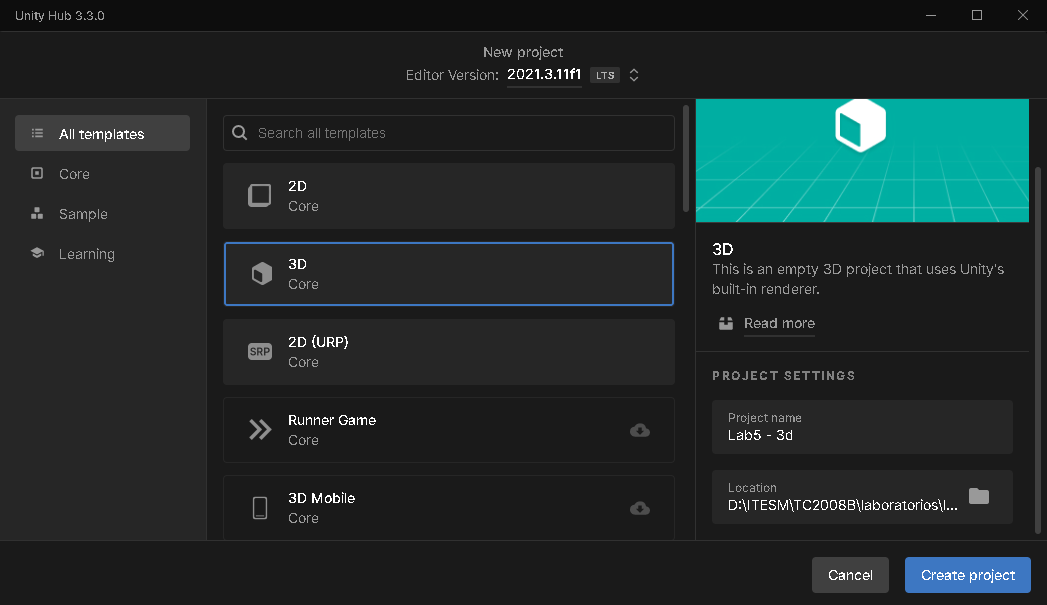Click editor version 2021.3.11f1 selector

pos(544,75)
